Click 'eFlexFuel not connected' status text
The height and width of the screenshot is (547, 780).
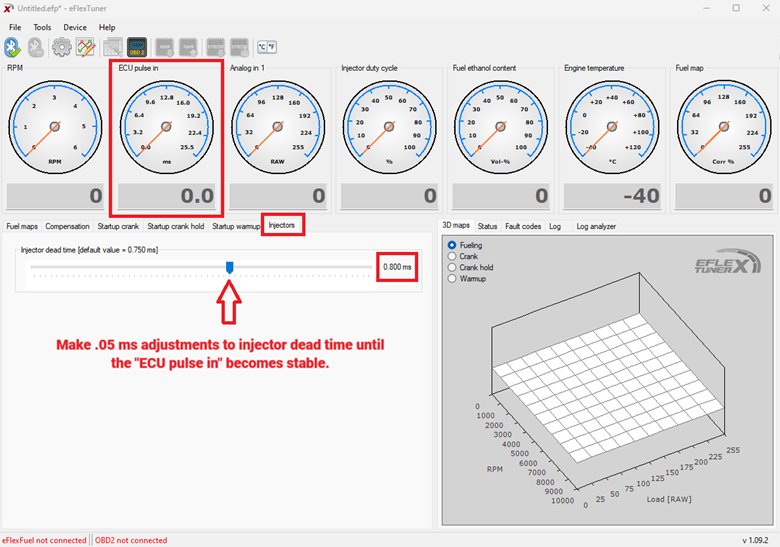[x=44, y=540]
